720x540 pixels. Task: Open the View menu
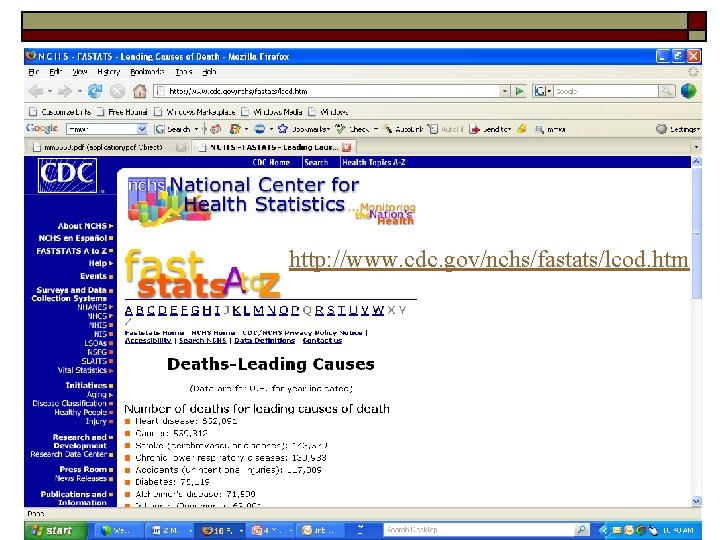[79, 72]
